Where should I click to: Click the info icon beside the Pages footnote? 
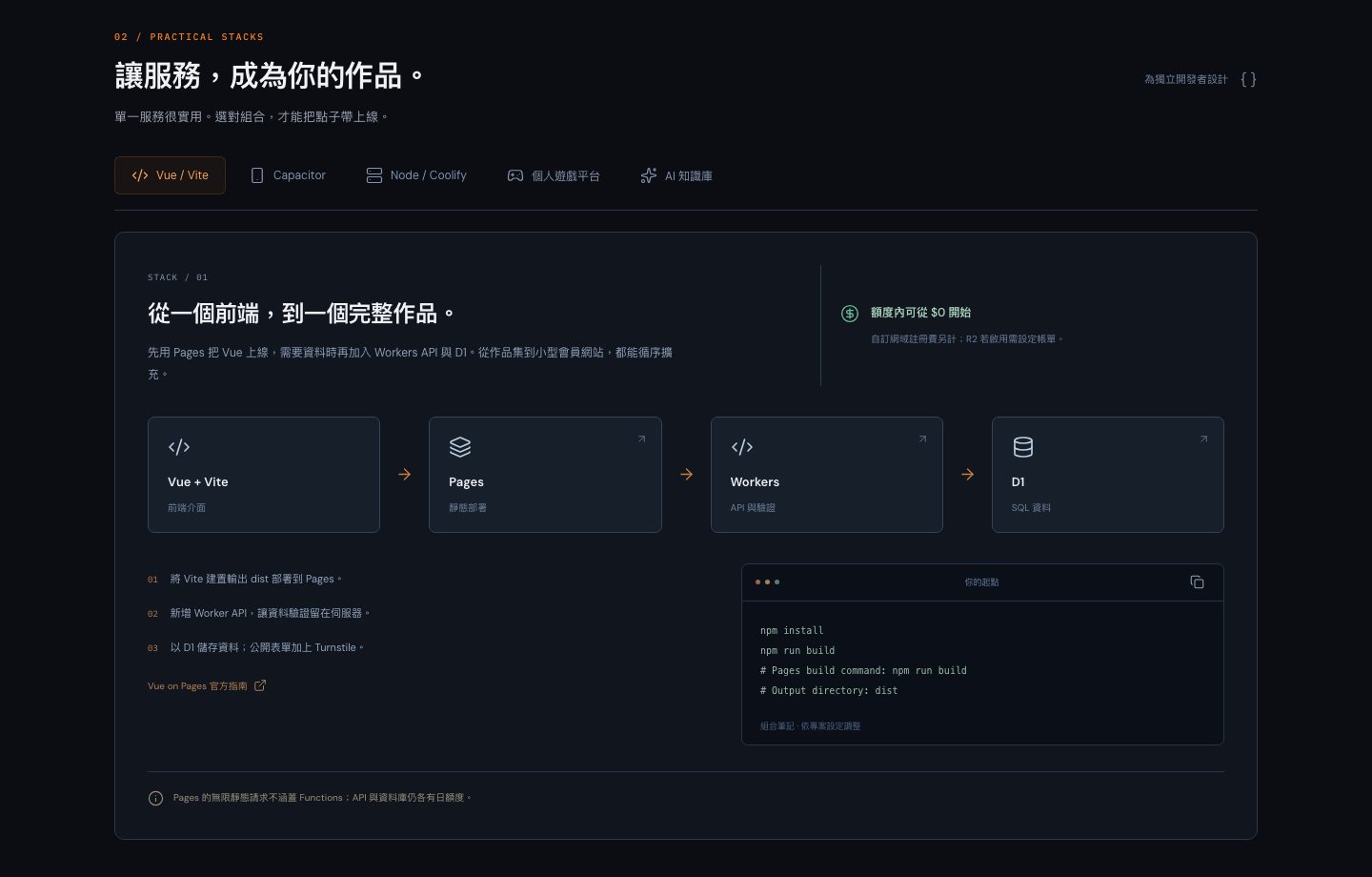click(x=156, y=798)
